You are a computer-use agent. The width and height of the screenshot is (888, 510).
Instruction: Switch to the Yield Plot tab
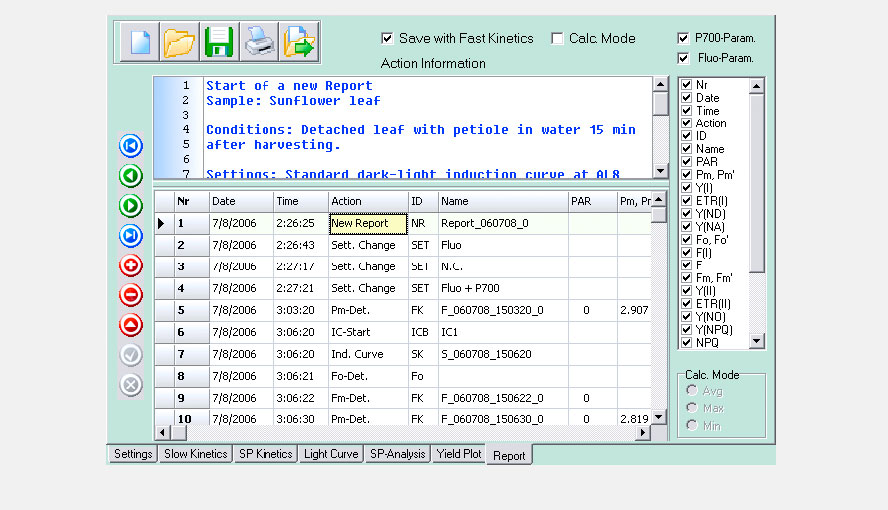click(x=459, y=454)
